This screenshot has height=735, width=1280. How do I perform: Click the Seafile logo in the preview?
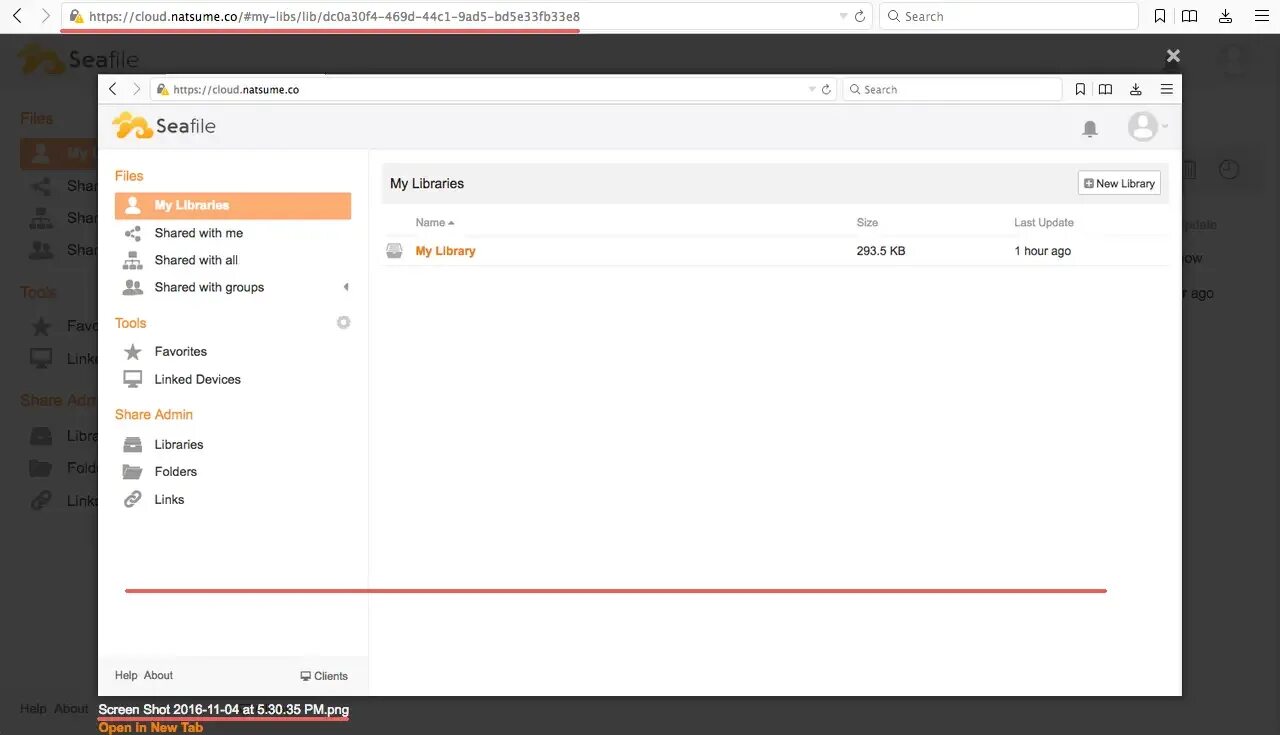pyautogui.click(x=164, y=126)
